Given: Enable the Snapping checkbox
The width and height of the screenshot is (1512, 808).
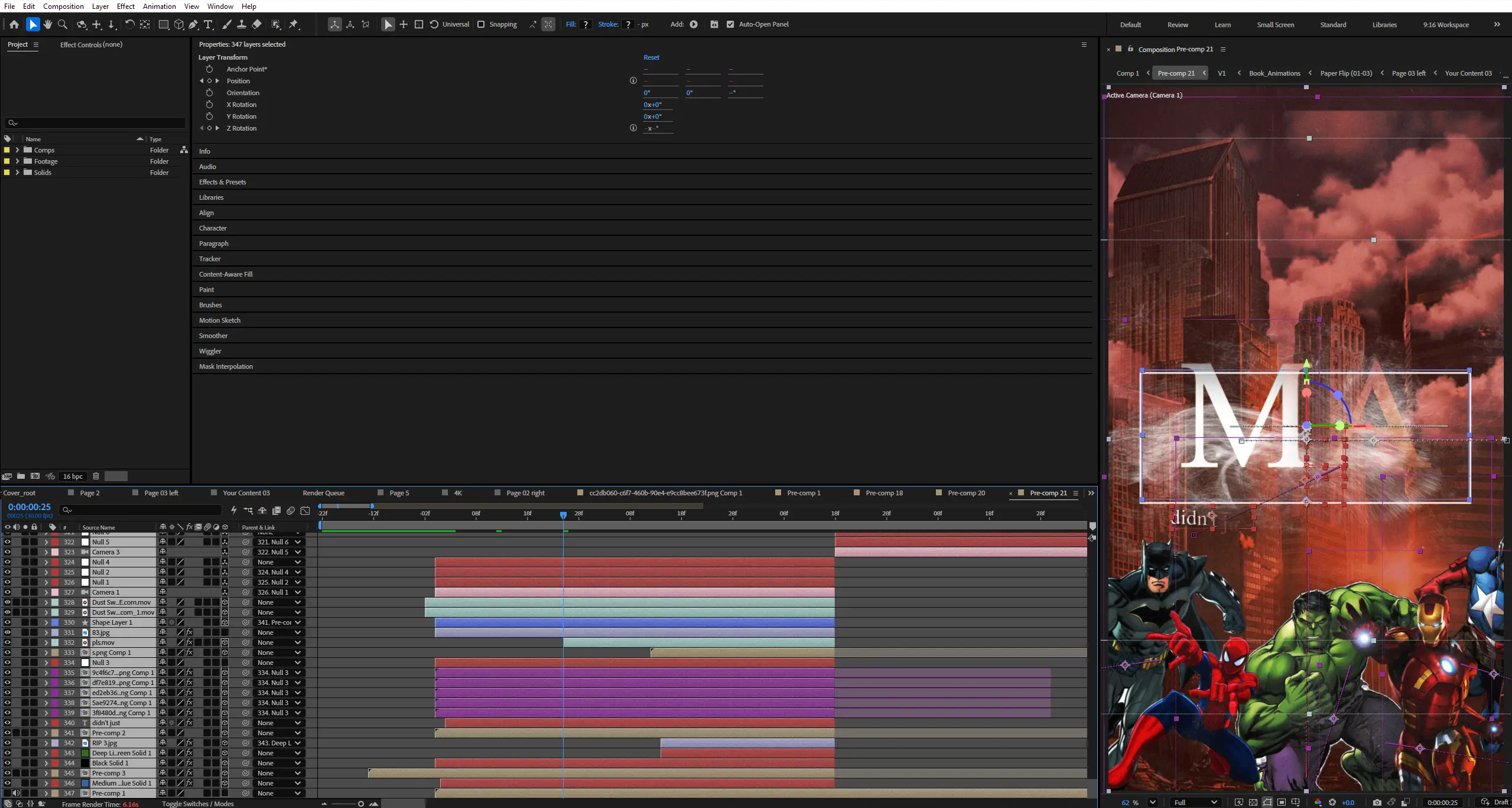Looking at the screenshot, I should [481, 24].
